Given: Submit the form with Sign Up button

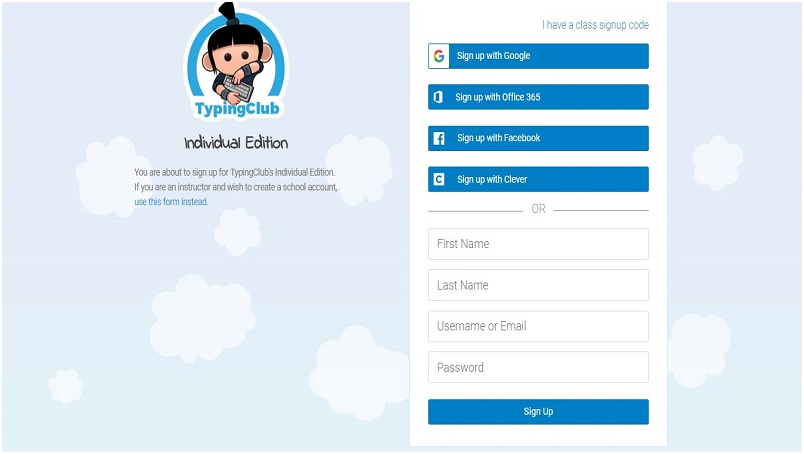Looking at the screenshot, I should pyautogui.click(x=538, y=411).
